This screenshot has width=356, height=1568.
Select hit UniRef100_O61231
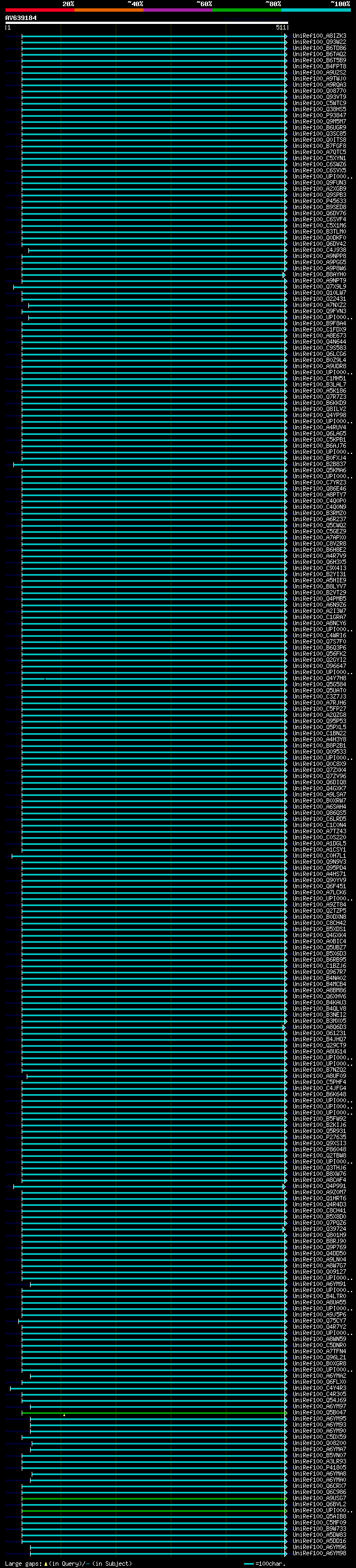click(x=319, y=1033)
